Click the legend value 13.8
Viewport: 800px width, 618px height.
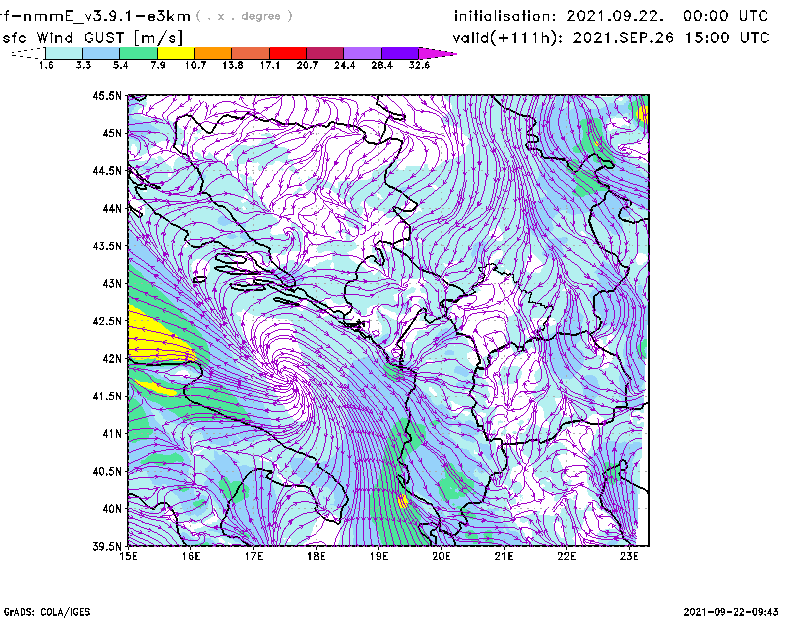[x=233, y=65]
